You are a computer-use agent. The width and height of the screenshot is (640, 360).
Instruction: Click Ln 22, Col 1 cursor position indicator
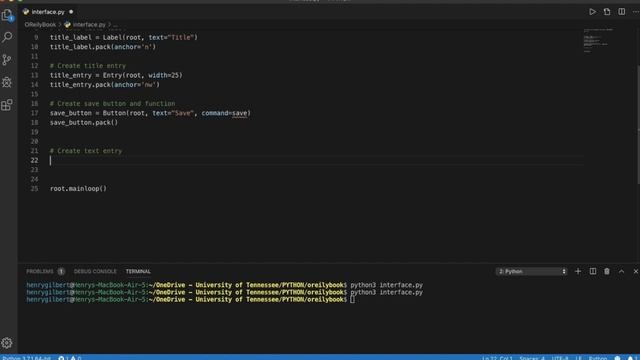[497, 358]
